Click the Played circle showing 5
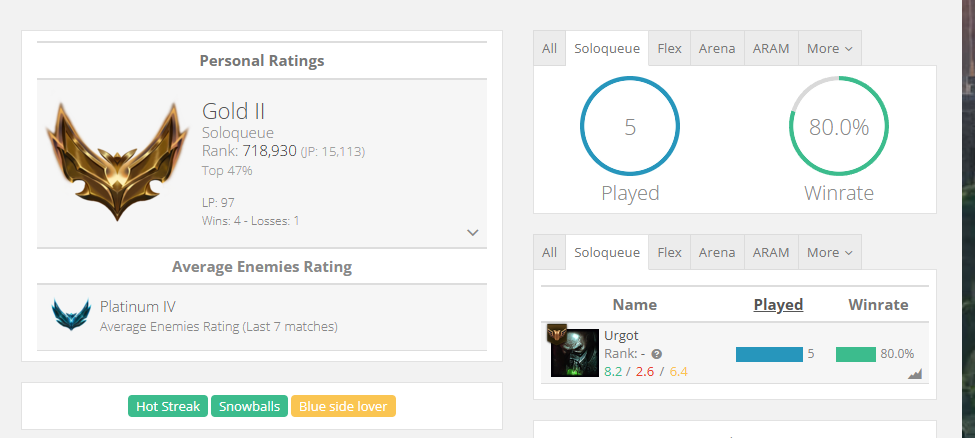Image resolution: width=975 pixels, height=438 pixels. point(630,126)
